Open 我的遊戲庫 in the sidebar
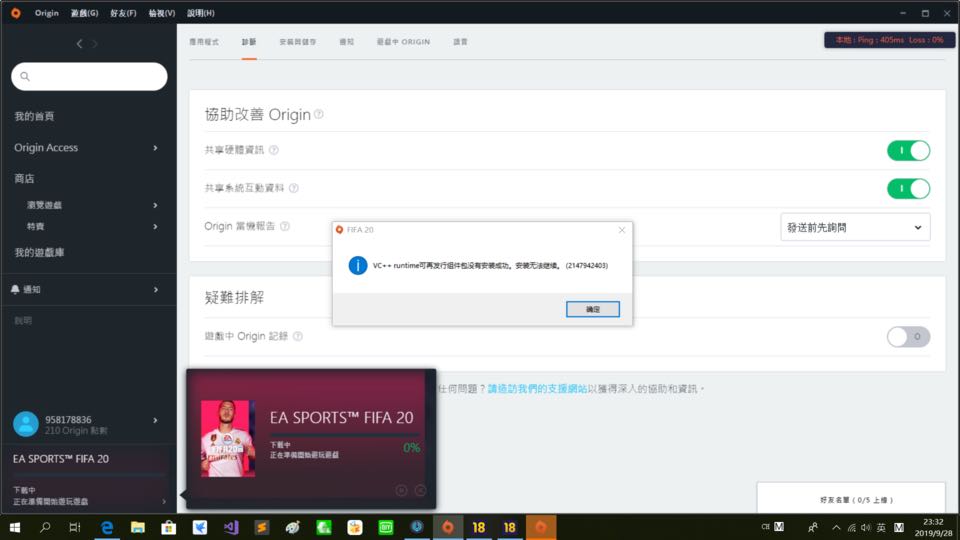 (x=39, y=252)
